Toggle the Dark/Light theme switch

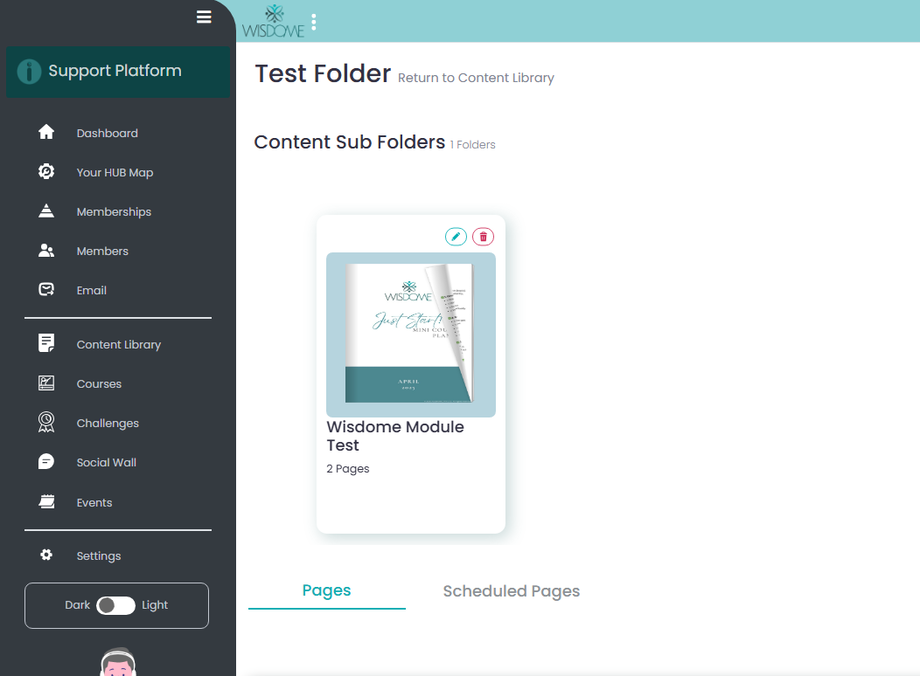pyautogui.click(x=116, y=605)
